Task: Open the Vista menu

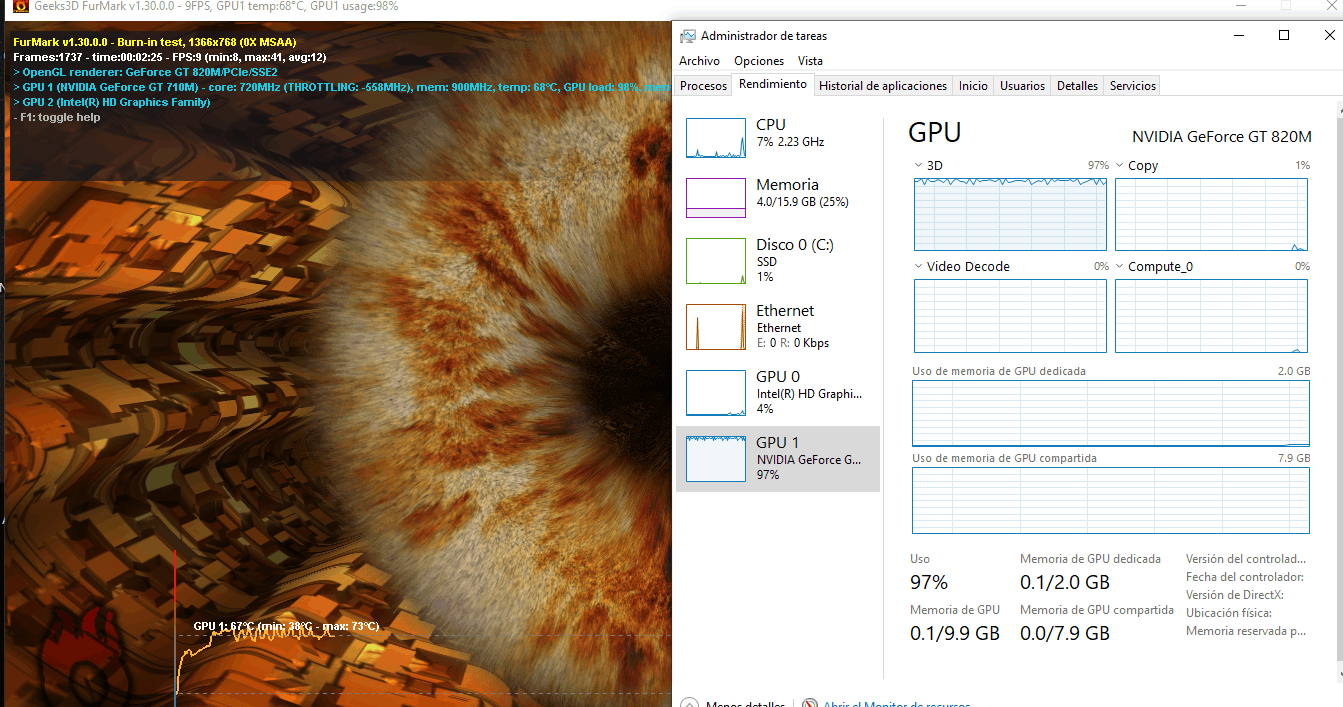Action: pos(810,61)
